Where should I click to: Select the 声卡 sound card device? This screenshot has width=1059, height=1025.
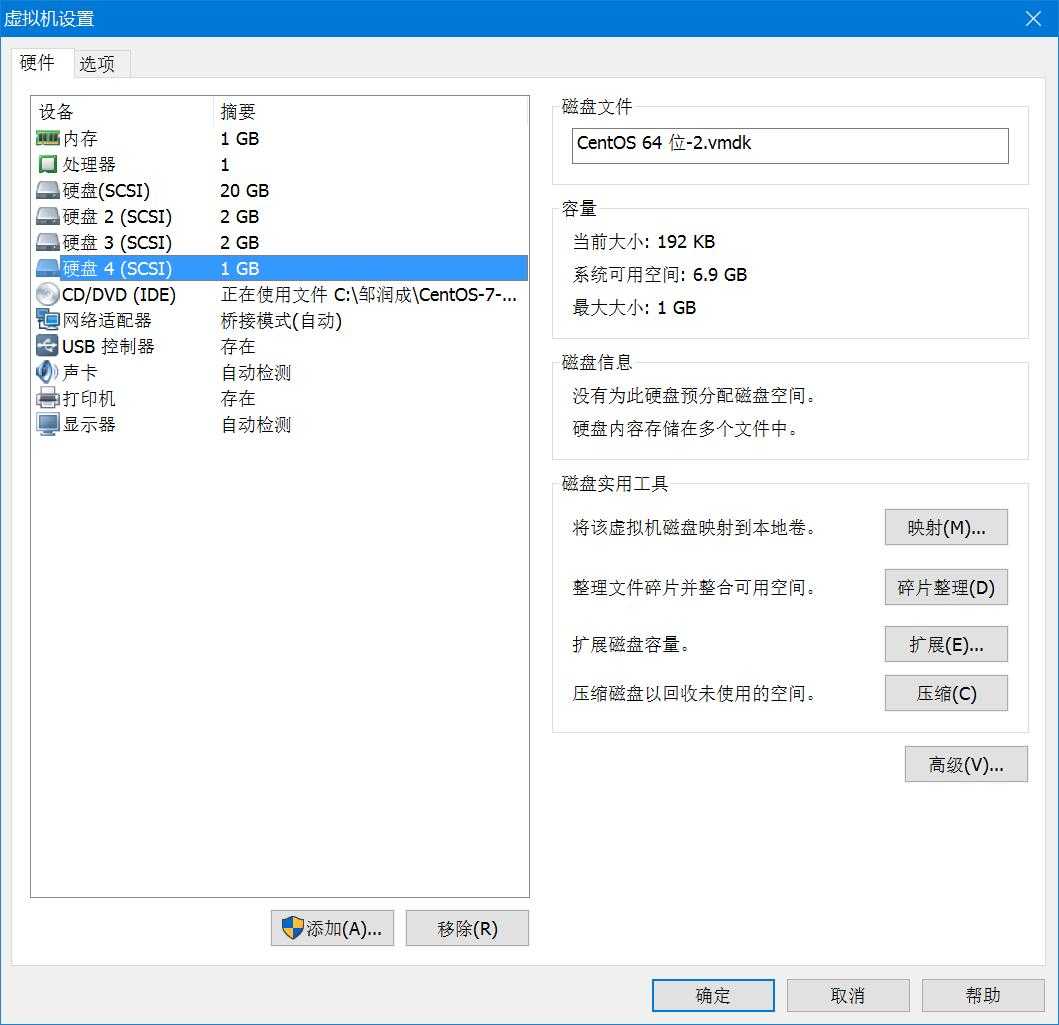point(75,372)
